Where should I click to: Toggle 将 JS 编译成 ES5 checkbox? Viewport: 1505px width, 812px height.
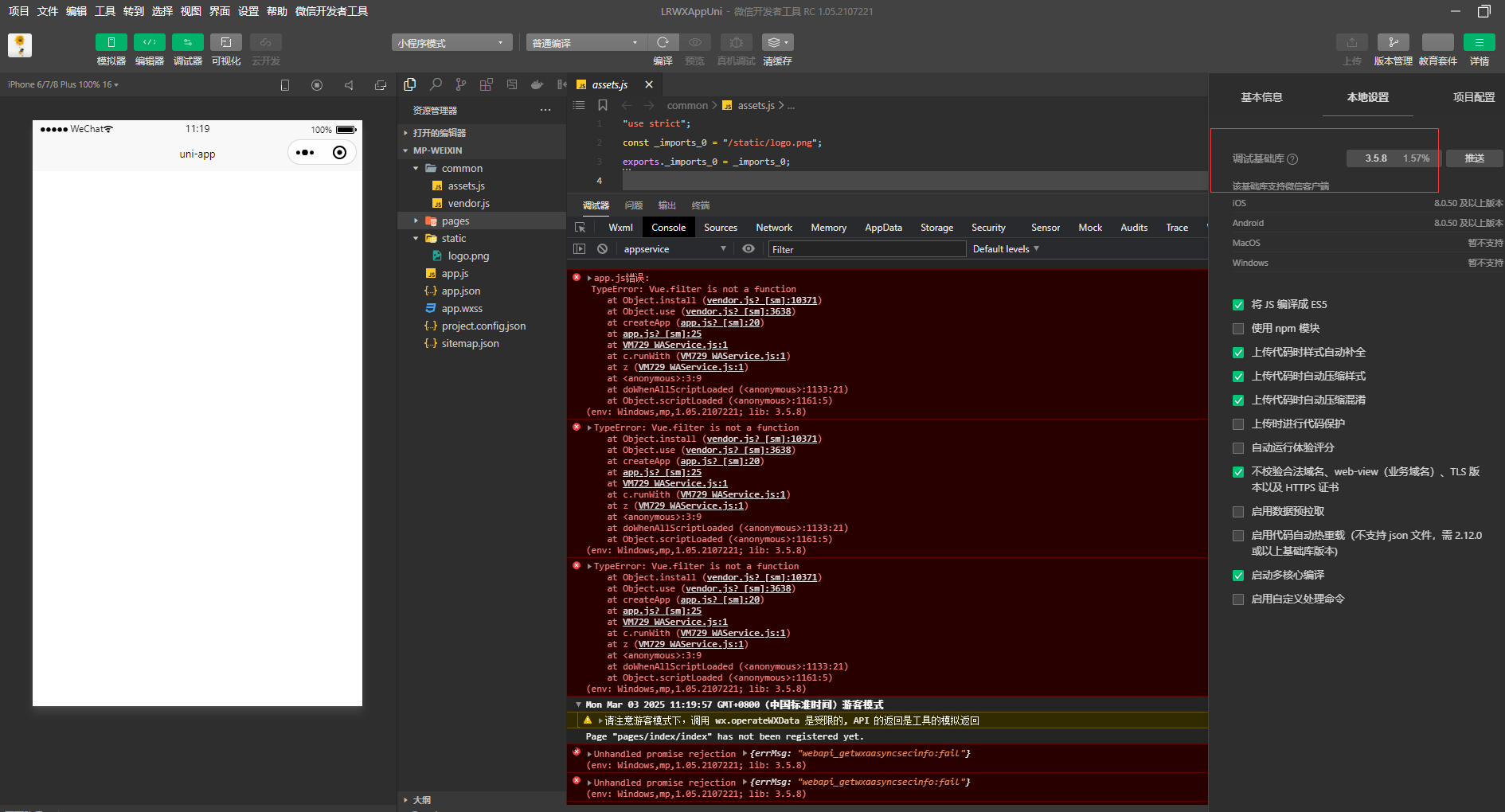tap(1238, 305)
